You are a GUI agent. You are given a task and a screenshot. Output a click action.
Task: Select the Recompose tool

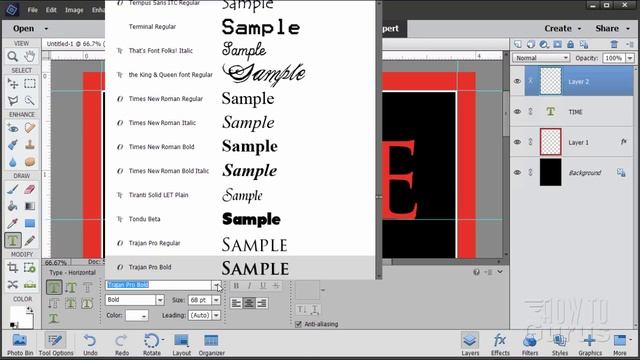click(29, 268)
